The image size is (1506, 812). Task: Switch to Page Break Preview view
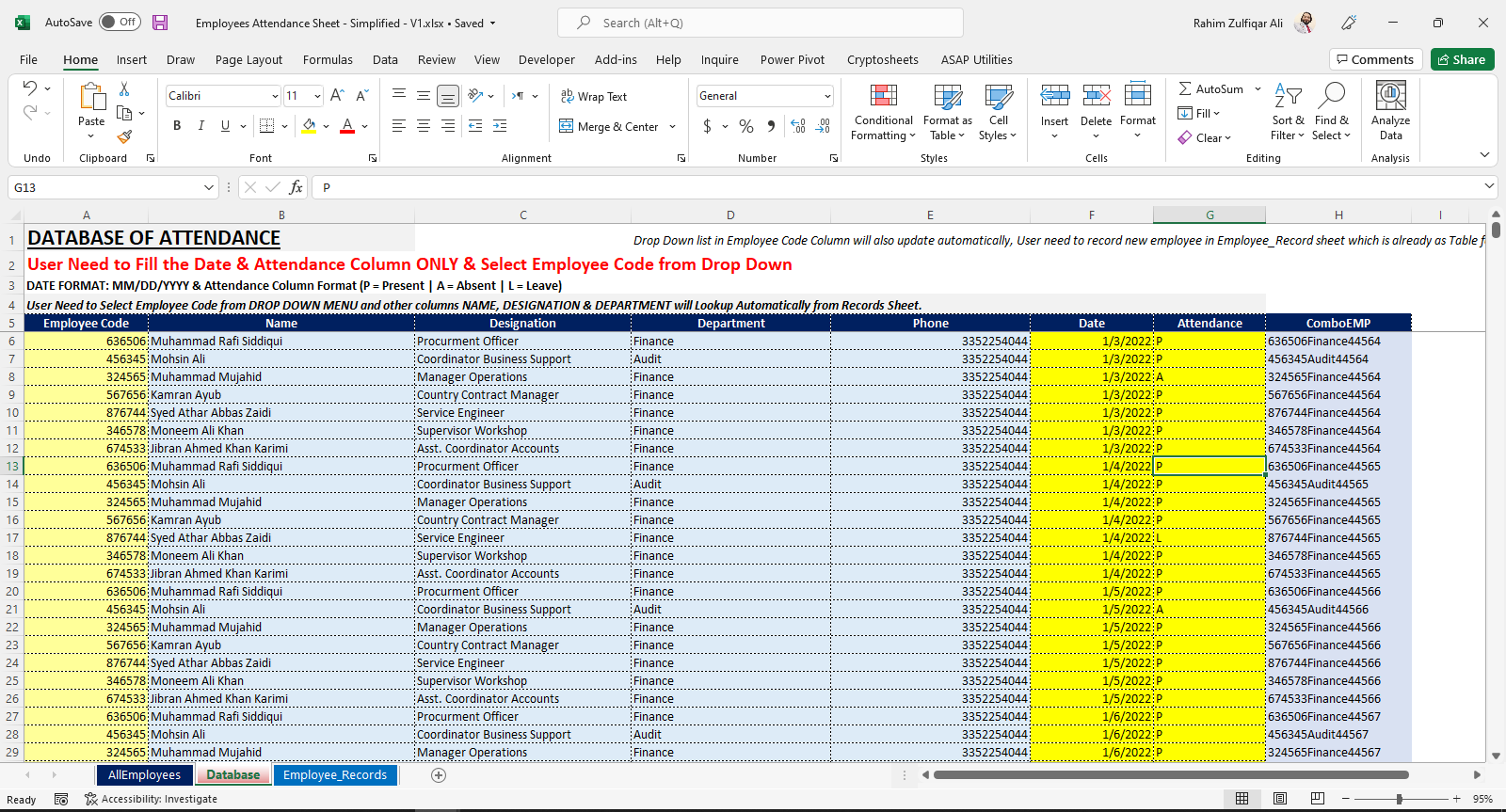pyautogui.click(x=1318, y=799)
